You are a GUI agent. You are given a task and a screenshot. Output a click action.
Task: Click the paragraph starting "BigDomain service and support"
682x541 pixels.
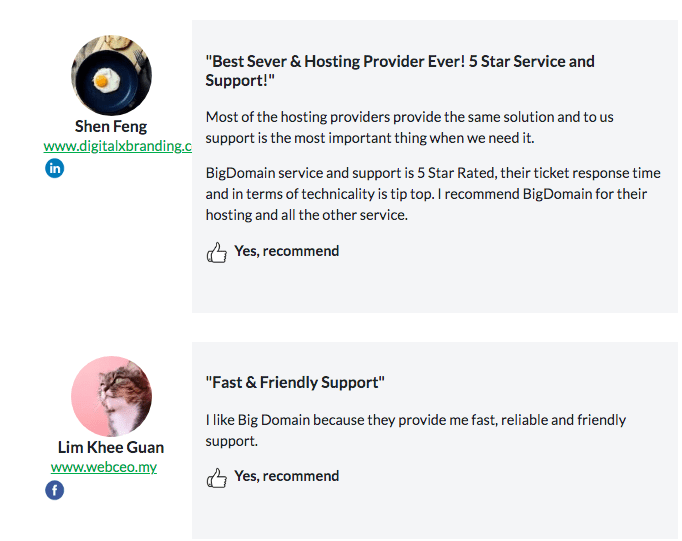pos(433,194)
